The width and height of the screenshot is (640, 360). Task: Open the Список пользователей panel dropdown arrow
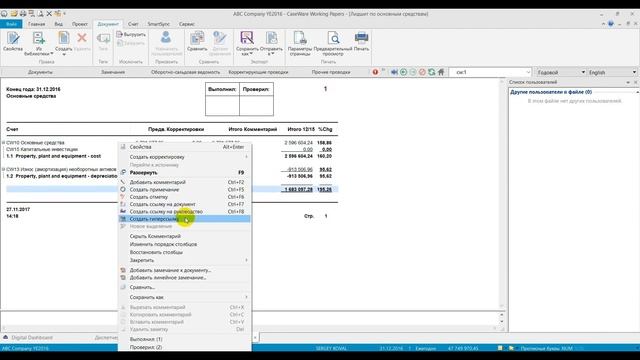point(628,82)
